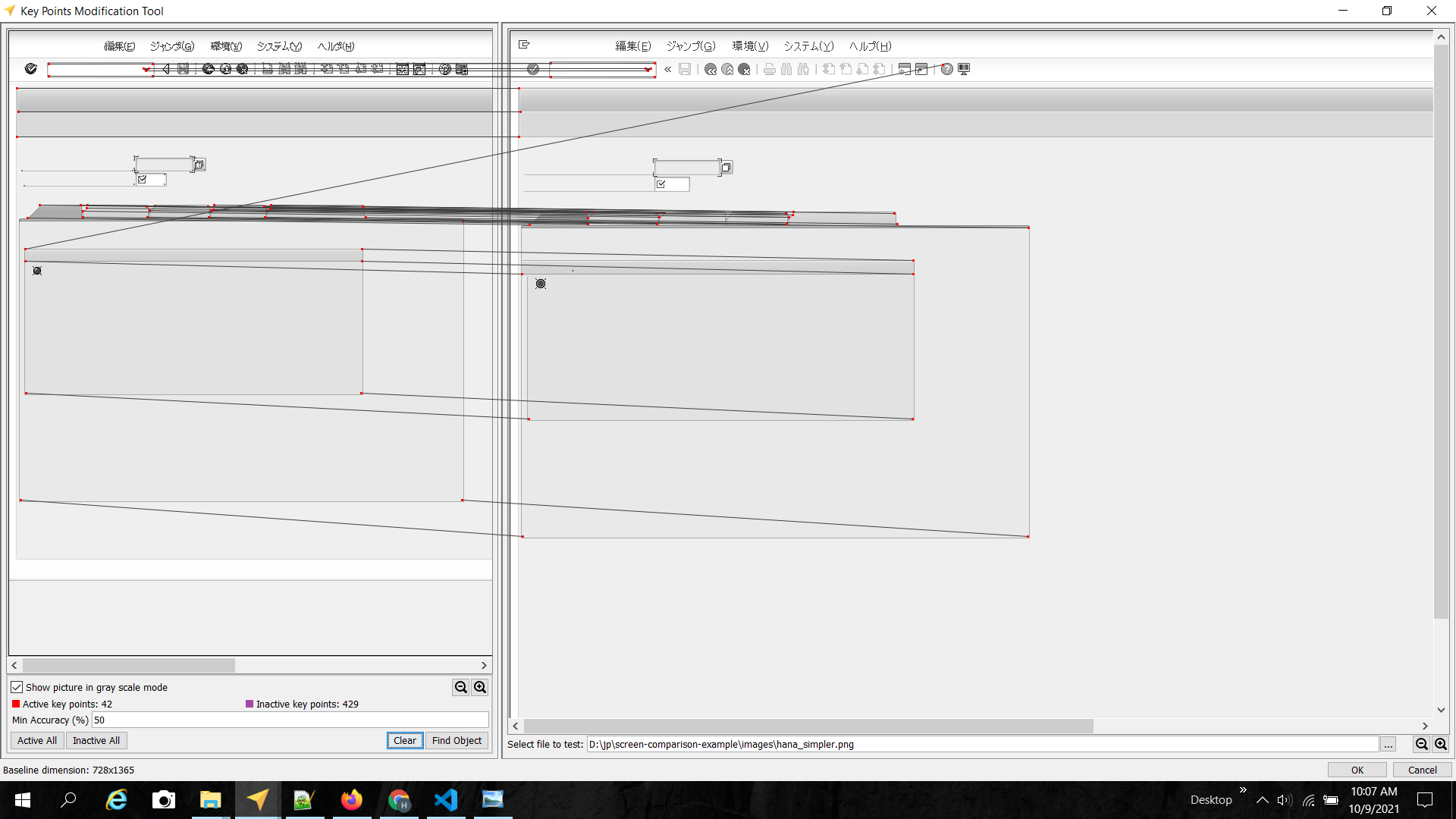Screen dimensions: 1456x819
Task: Click the green check enter icon
Action: coord(533,69)
